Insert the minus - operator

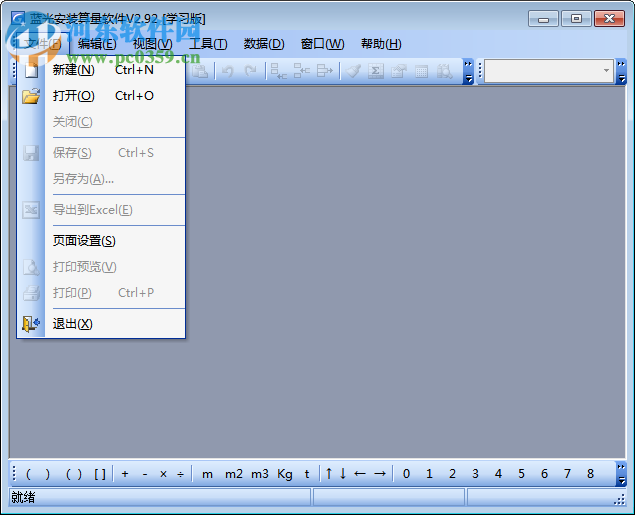(145, 474)
